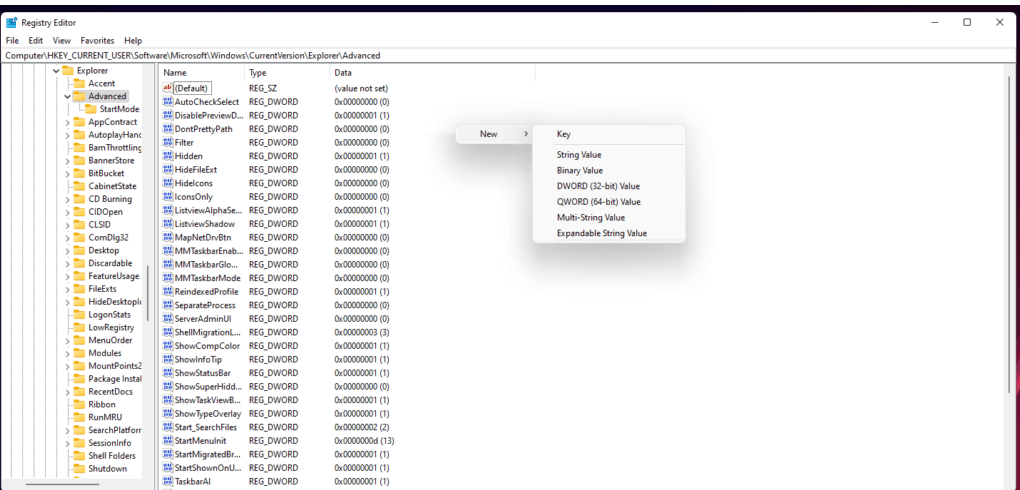The height and width of the screenshot is (490, 1020).
Task: Collapse the Explorer key node
Action: click(56, 71)
